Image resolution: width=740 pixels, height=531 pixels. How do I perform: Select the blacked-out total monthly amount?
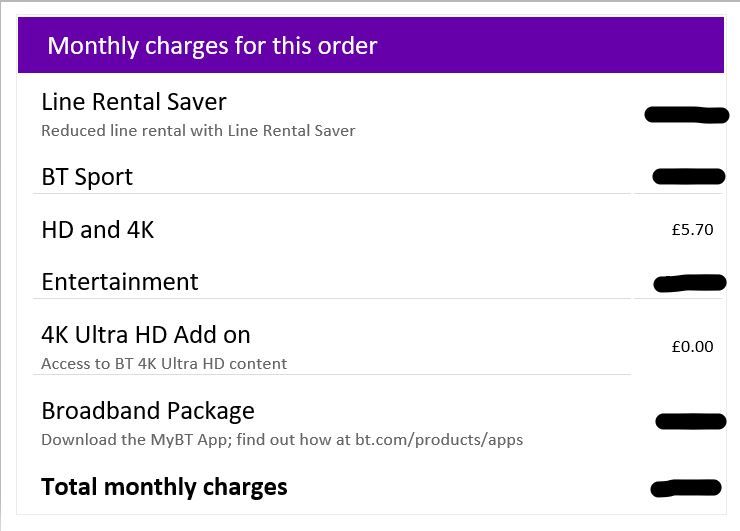point(686,488)
